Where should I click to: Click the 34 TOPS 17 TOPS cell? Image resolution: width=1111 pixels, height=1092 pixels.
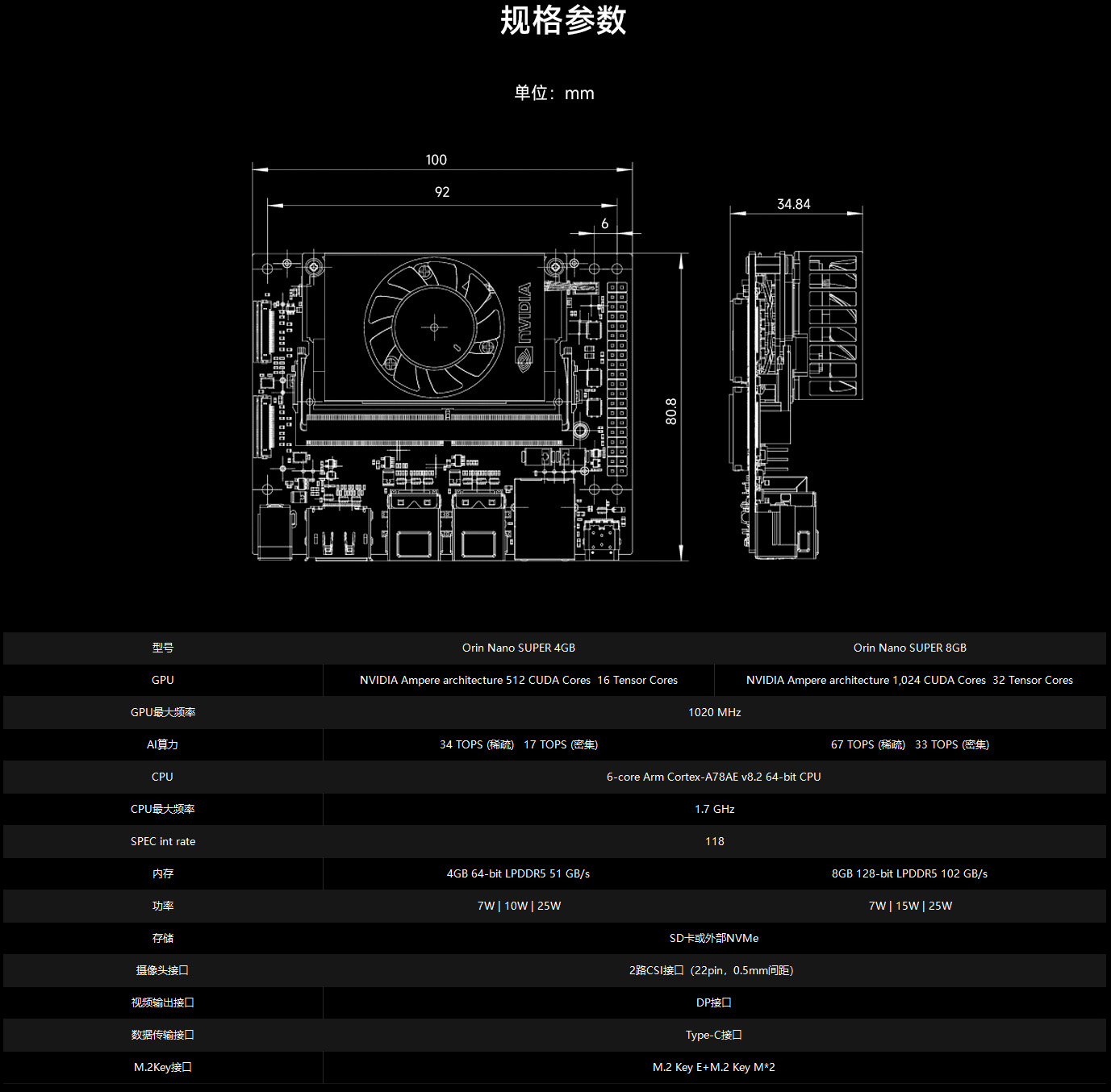point(519,744)
